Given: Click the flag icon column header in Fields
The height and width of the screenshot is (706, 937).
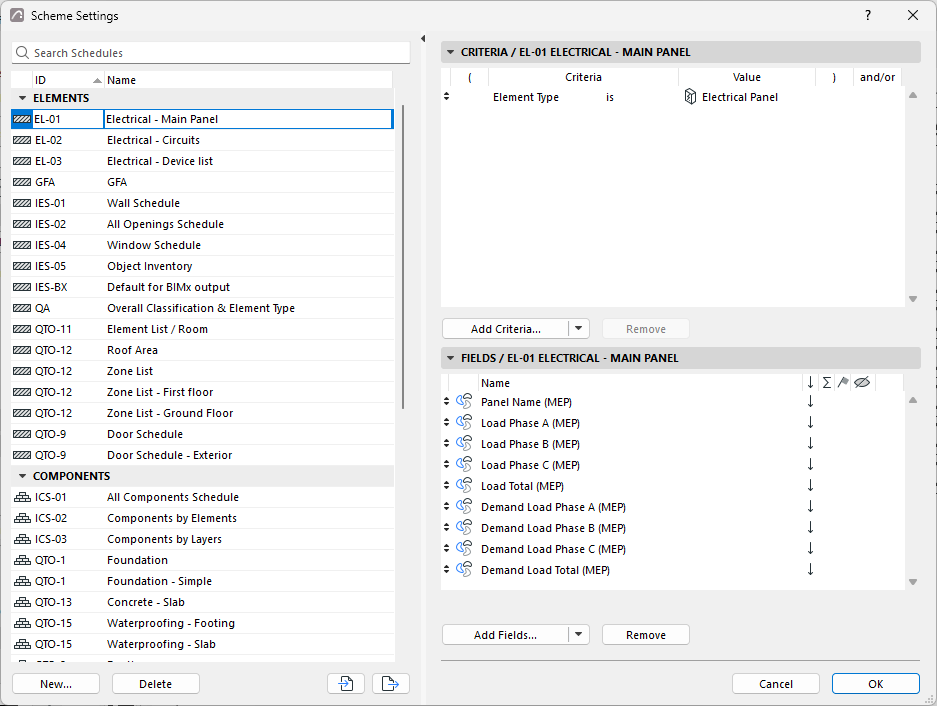Looking at the screenshot, I should click(x=843, y=383).
